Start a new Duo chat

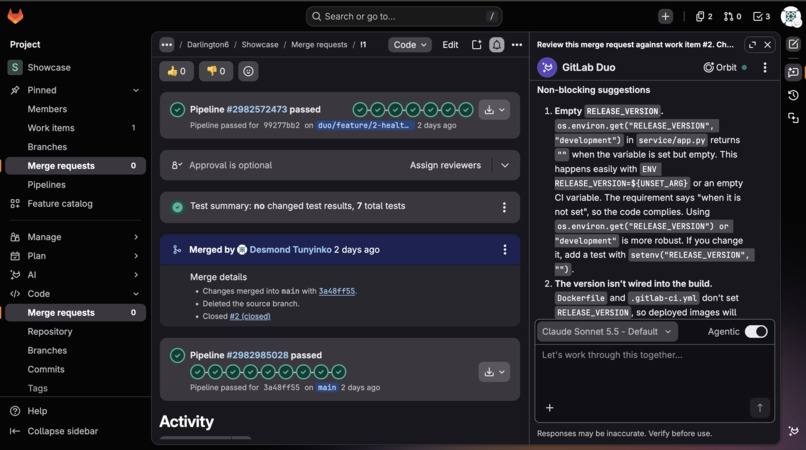point(794,45)
